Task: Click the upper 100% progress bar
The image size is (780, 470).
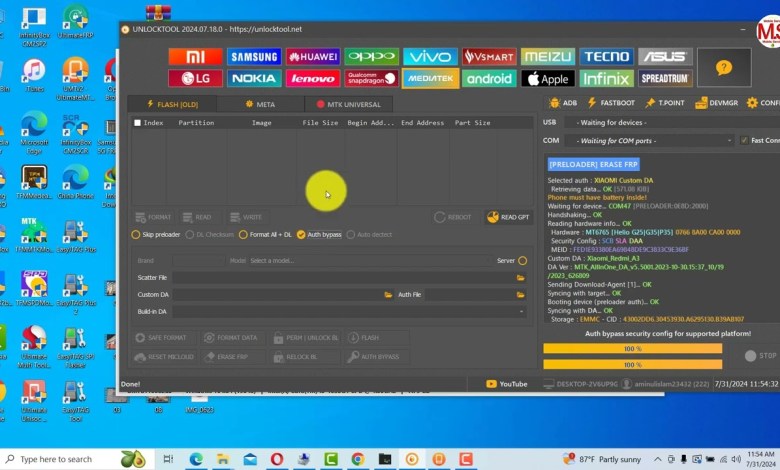Action: point(632,349)
